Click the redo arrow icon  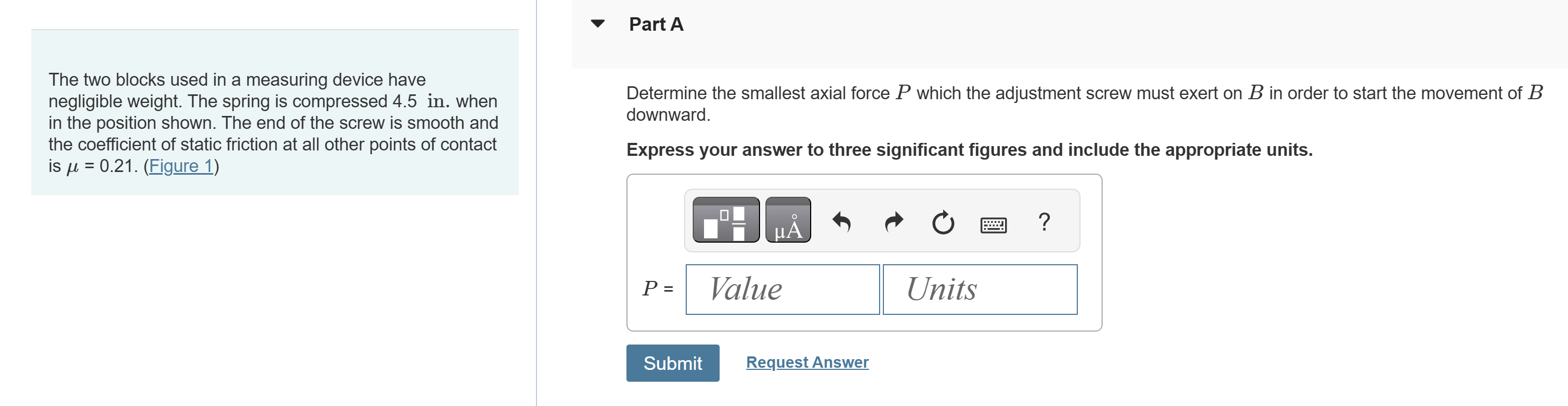click(x=893, y=222)
